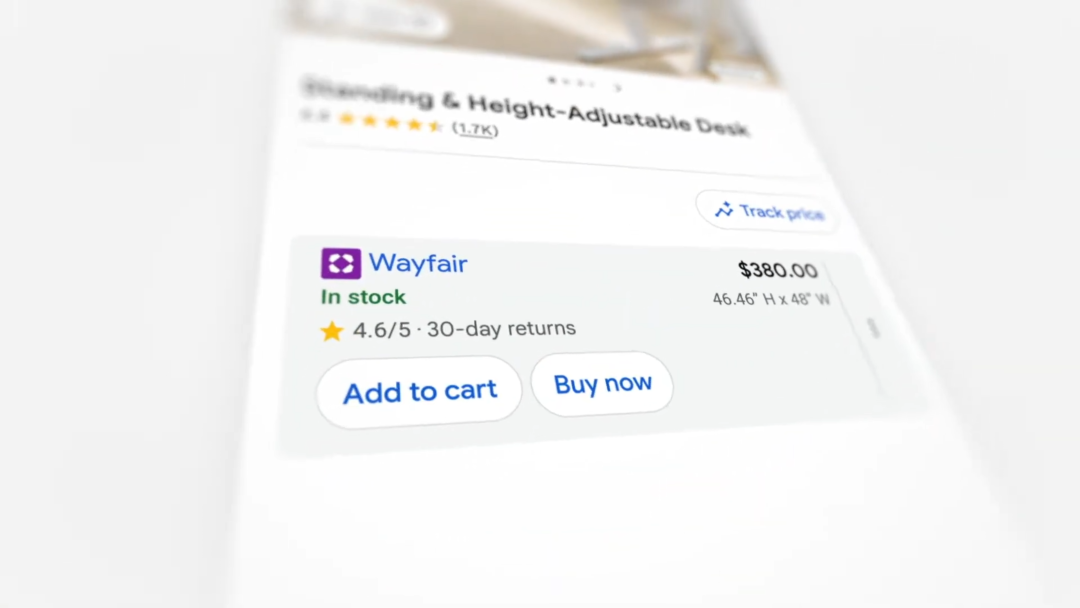Click the Track price button
The height and width of the screenshot is (608, 1080).
point(768,211)
